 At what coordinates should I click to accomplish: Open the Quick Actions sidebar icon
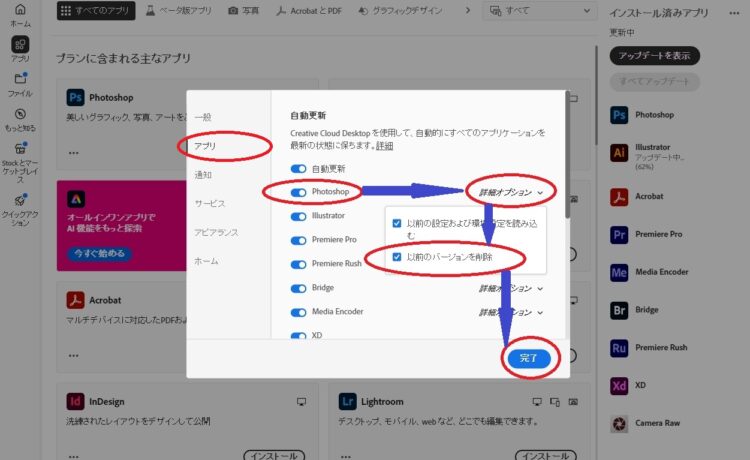20,200
